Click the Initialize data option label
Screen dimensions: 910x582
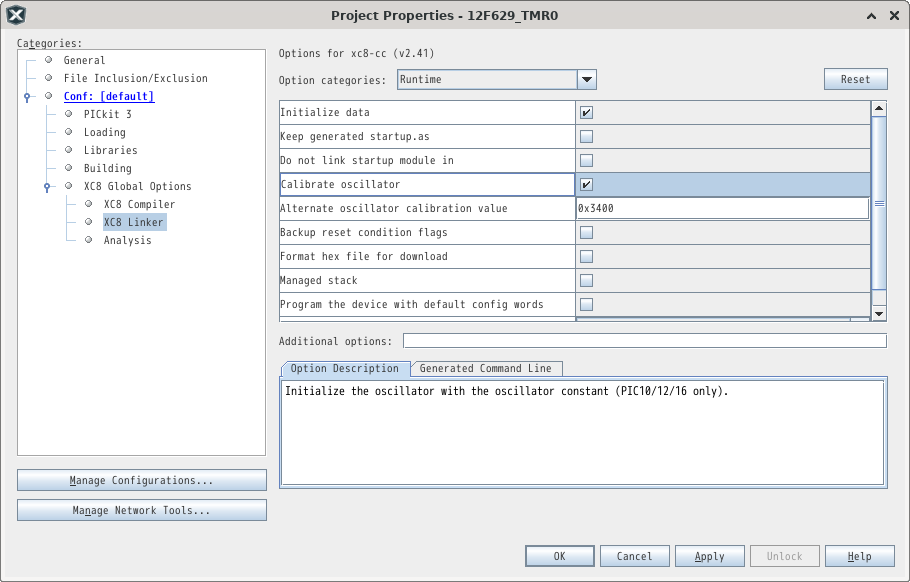(325, 113)
